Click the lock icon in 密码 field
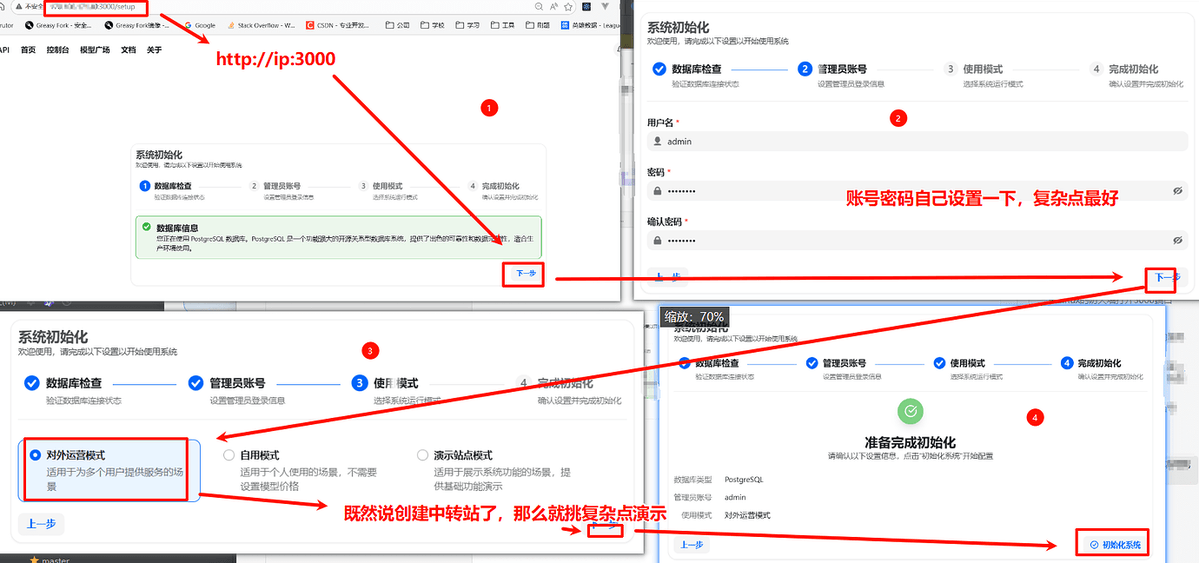 (x=657, y=191)
